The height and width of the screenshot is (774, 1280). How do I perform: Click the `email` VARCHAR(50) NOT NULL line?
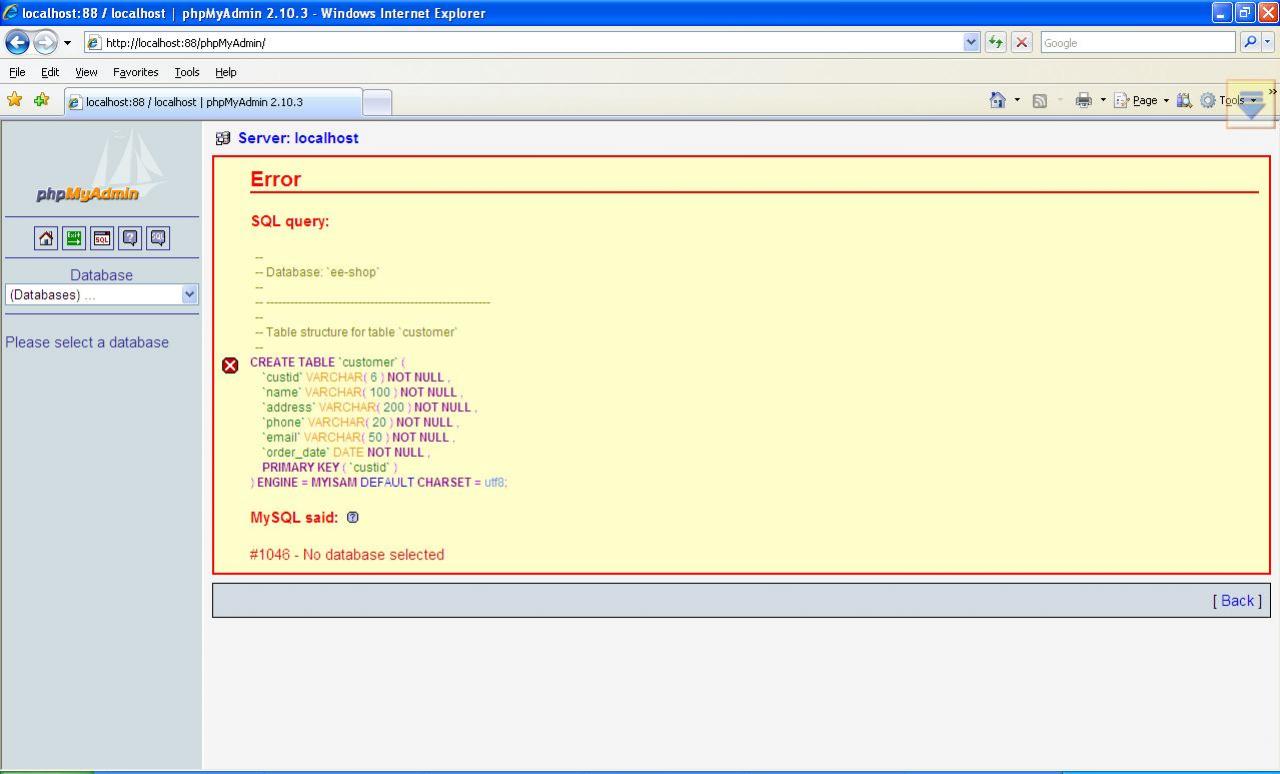pyautogui.click(x=358, y=437)
